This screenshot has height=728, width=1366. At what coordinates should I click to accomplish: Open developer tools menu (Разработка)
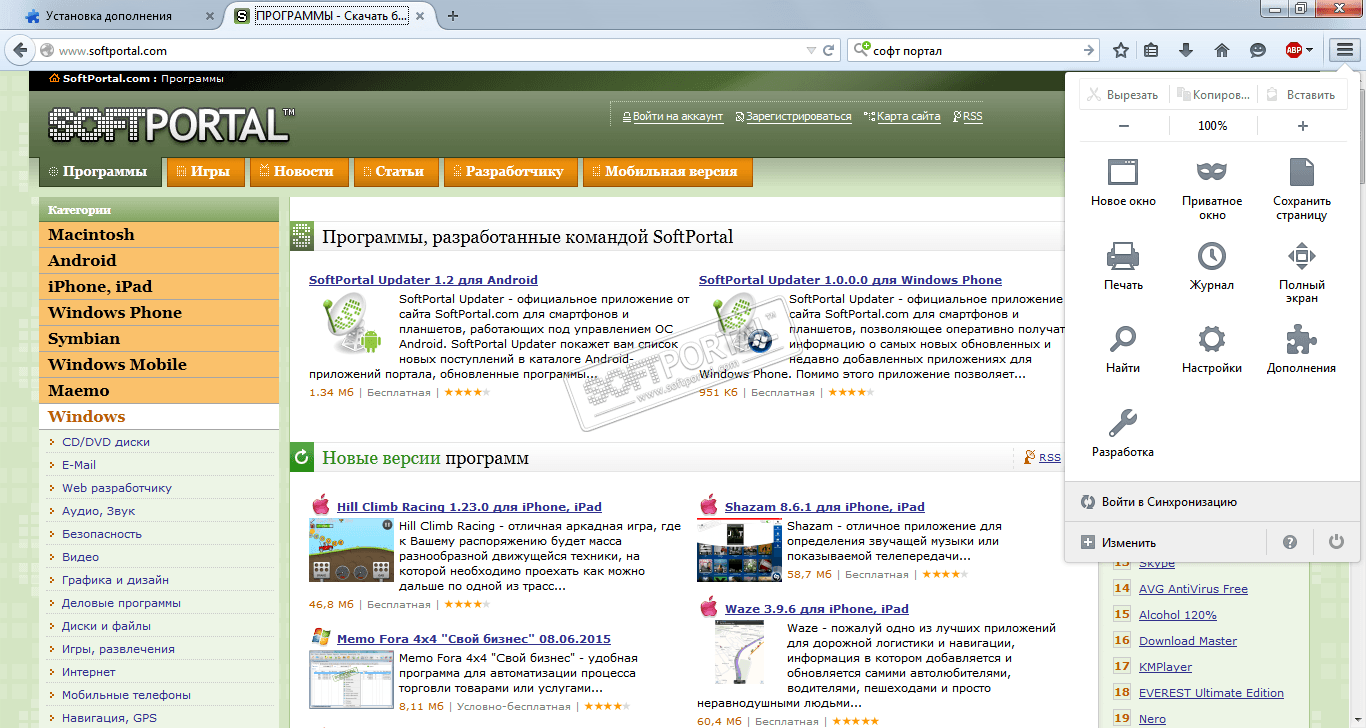tap(1123, 433)
